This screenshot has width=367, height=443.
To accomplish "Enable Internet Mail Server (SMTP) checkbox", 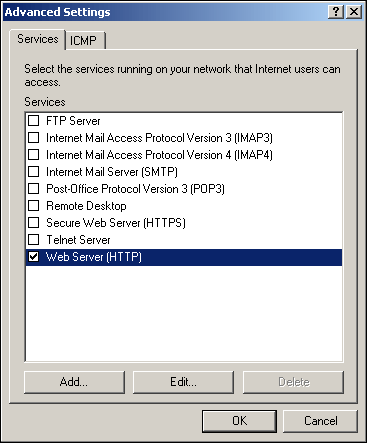I will 33,171.
